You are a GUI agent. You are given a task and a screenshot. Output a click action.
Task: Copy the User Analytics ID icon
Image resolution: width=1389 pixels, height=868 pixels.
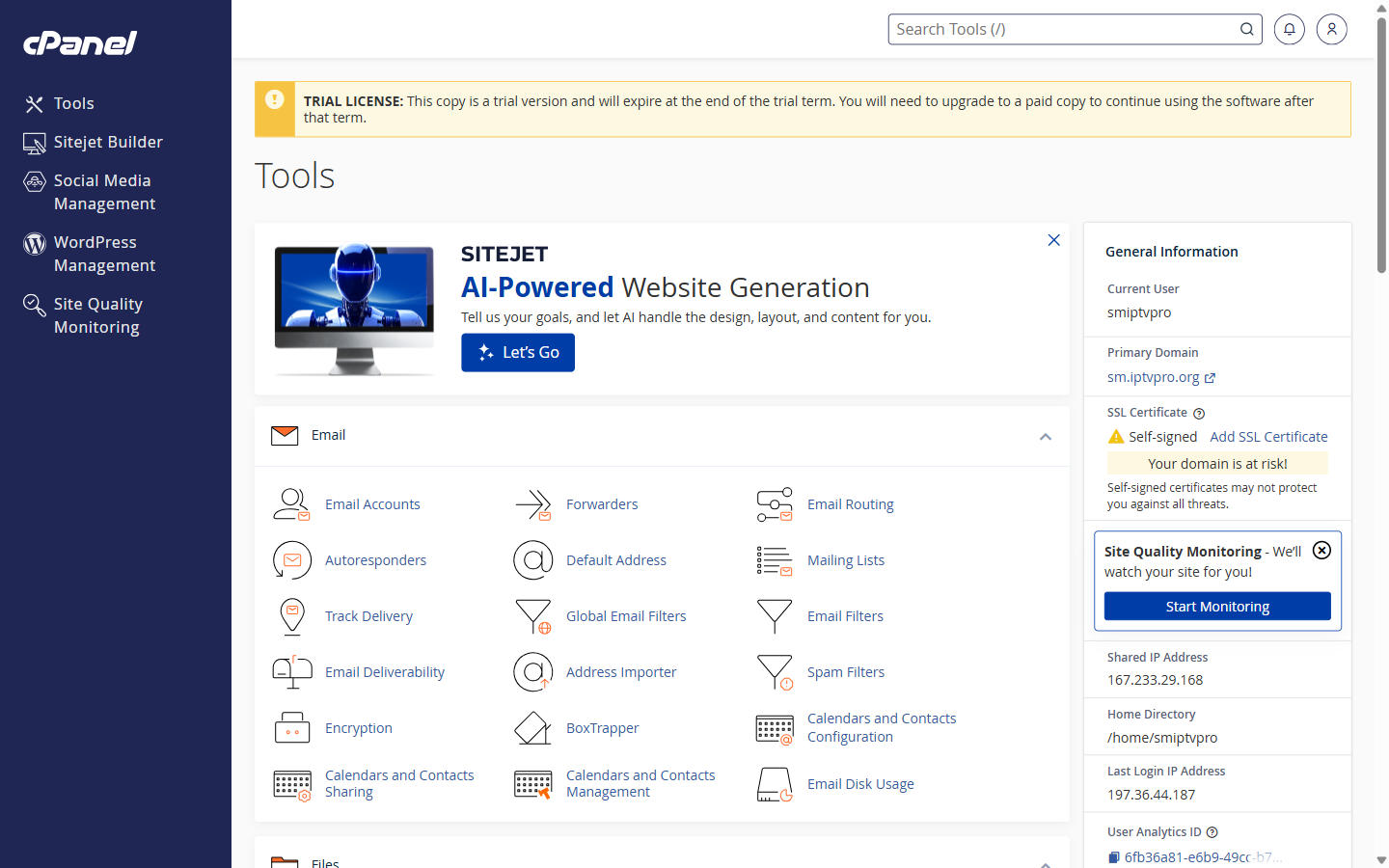pos(1113,857)
